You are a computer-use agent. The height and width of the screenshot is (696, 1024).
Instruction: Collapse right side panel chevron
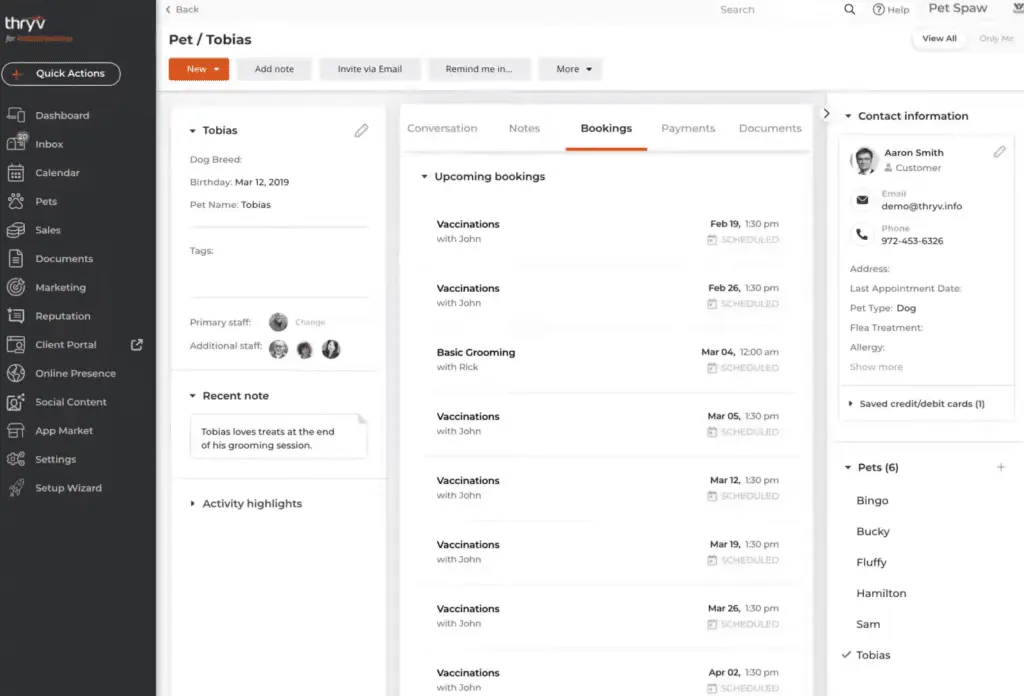[x=826, y=114]
